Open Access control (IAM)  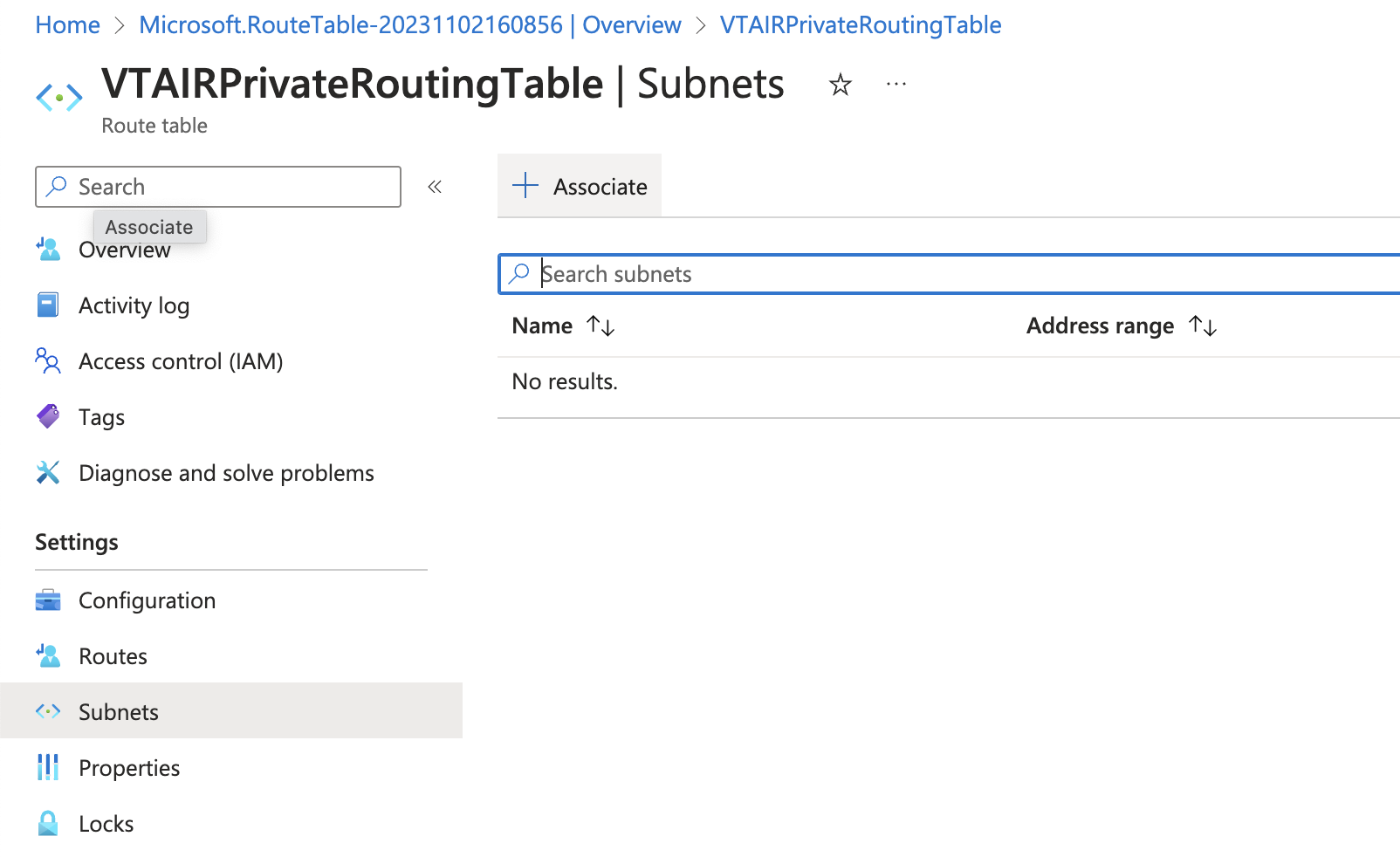point(181,361)
